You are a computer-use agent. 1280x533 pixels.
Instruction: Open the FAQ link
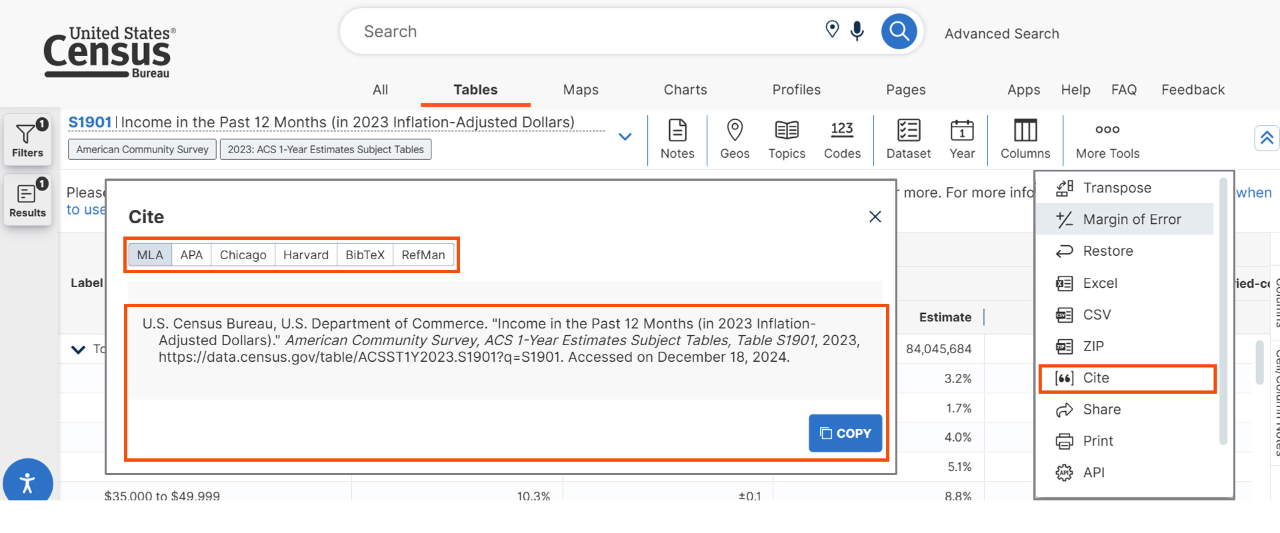tap(1124, 89)
